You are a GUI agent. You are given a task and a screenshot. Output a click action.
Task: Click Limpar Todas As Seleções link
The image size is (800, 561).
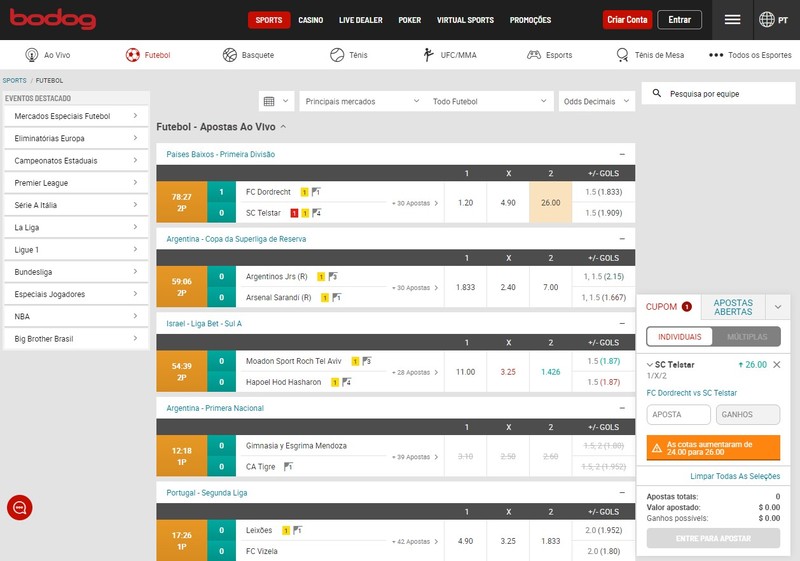[735, 476]
